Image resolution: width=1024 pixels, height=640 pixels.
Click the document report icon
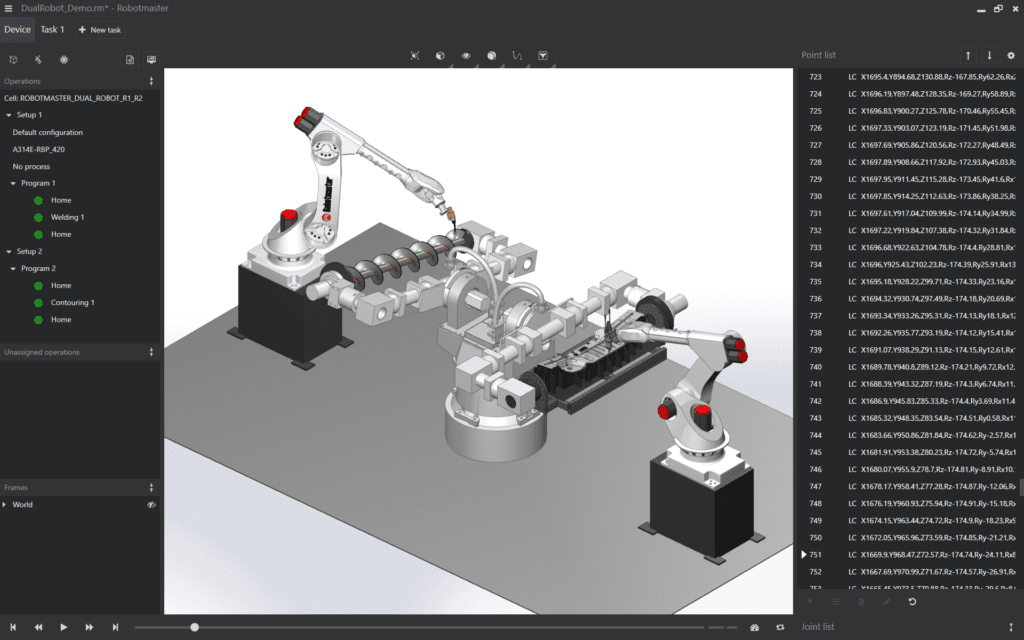click(x=130, y=59)
